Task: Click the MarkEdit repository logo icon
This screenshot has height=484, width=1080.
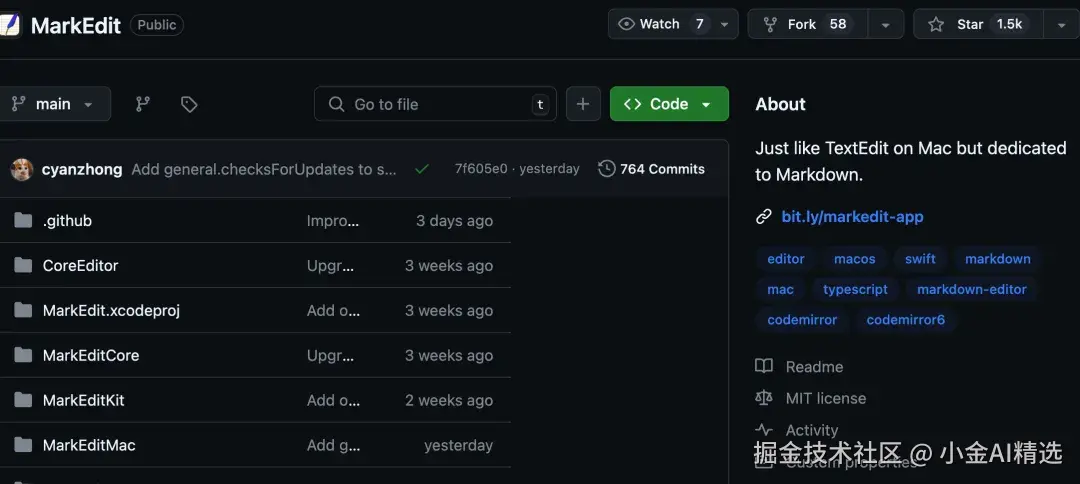Action: 10,25
